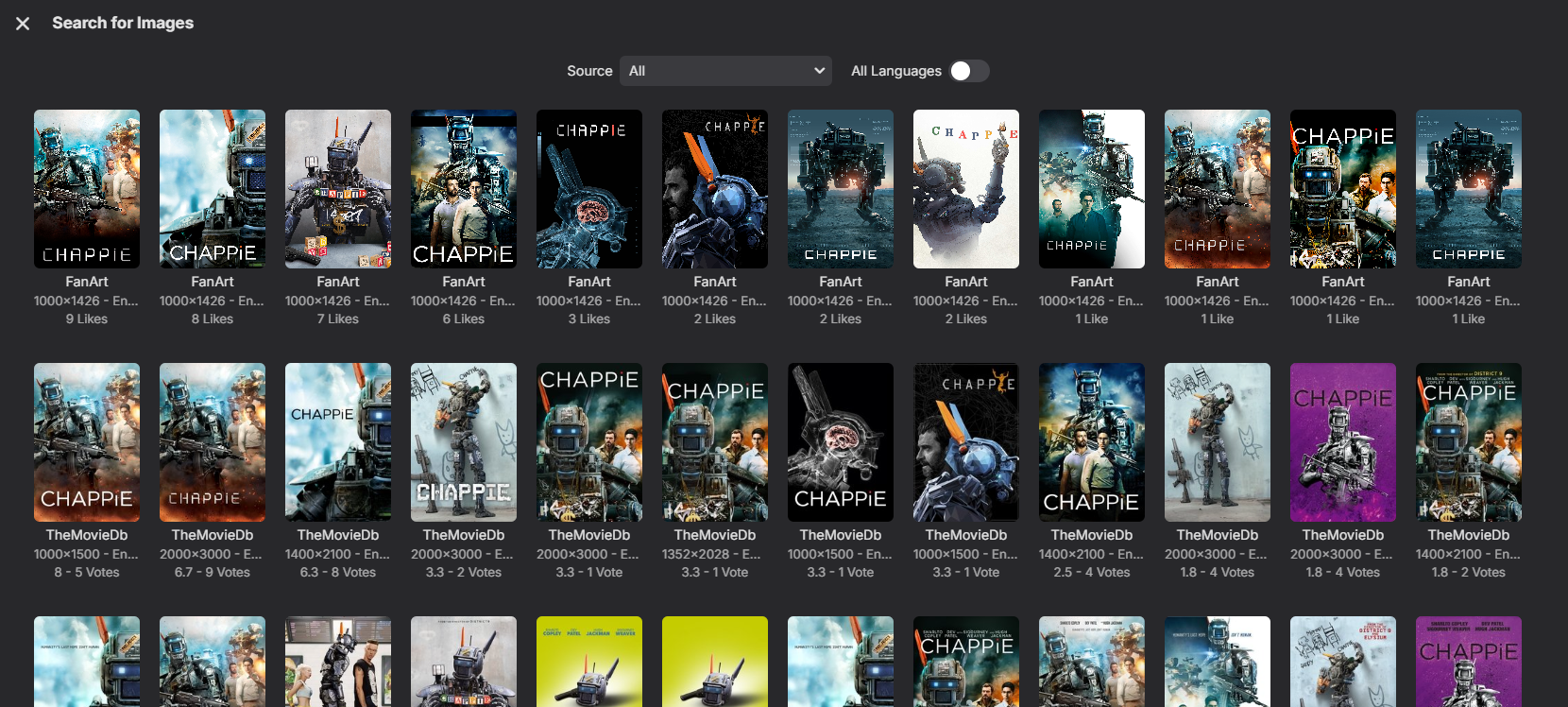Toggle the All Languages switch
The width and height of the screenshot is (1568, 707).
pyautogui.click(x=969, y=71)
